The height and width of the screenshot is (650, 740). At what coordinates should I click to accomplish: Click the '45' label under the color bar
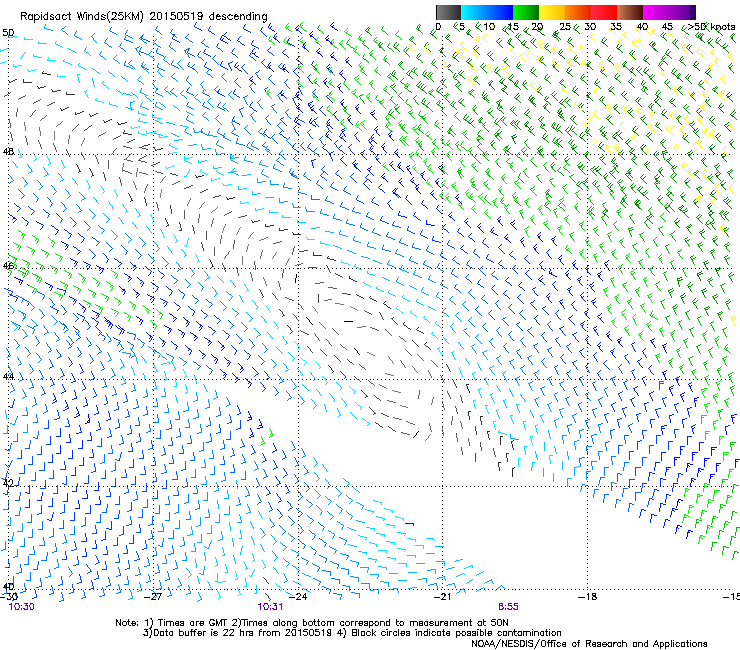click(x=667, y=27)
